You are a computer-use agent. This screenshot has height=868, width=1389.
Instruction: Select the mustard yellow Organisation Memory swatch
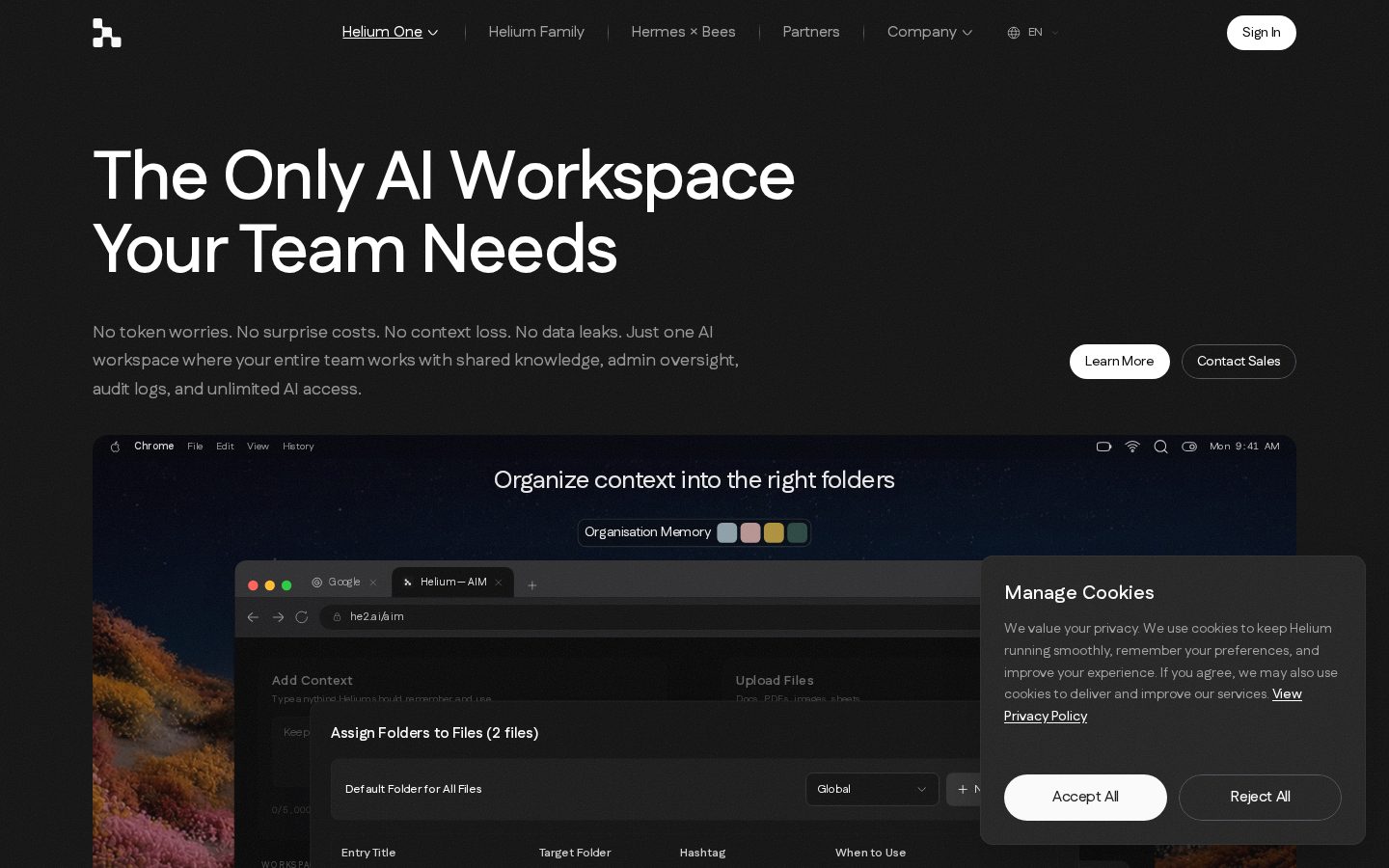click(774, 532)
